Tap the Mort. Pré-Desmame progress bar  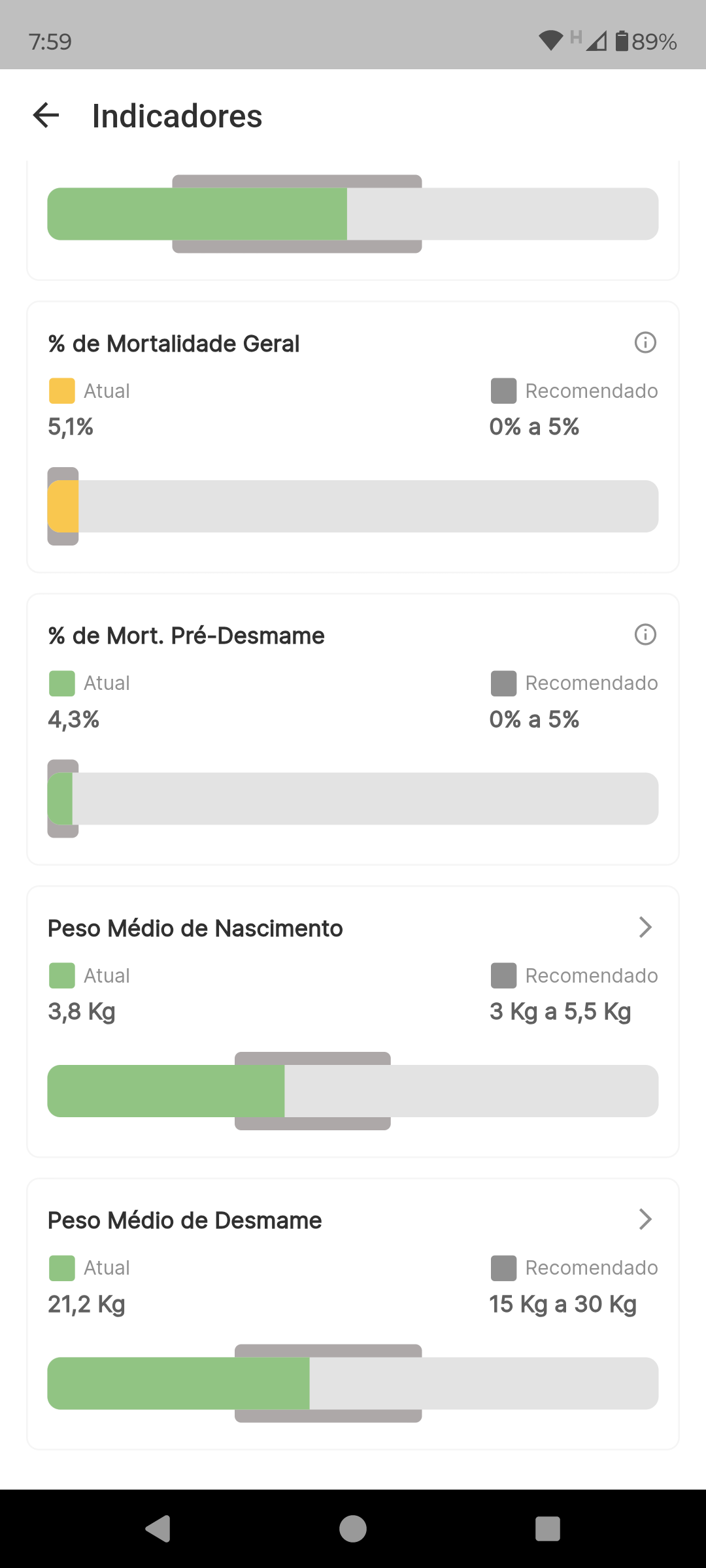click(353, 798)
